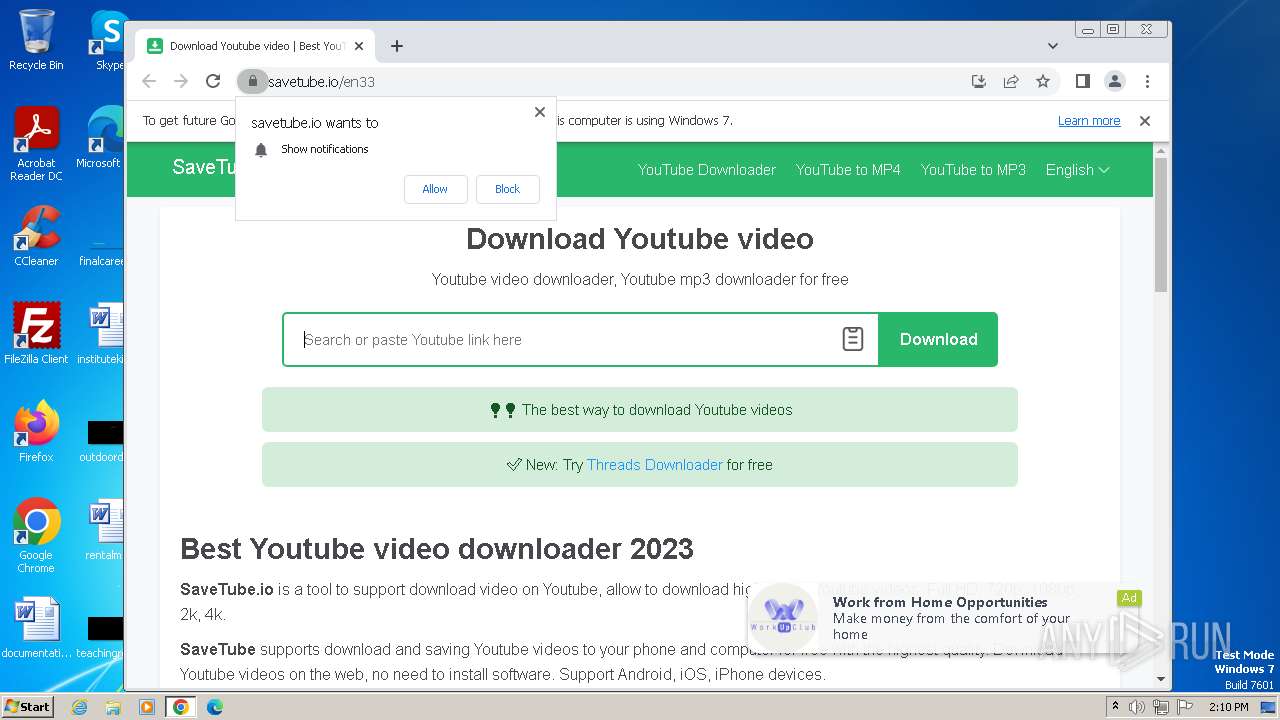The image size is (1280, 720).
Task: Open a new tab with plus button
Action: pyautogui.click(x=397, y=46)
